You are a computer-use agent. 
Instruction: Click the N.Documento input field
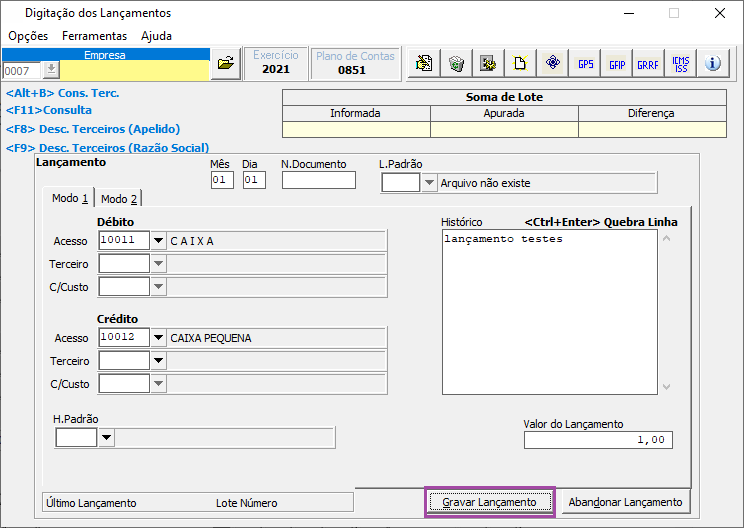[318, 180]
